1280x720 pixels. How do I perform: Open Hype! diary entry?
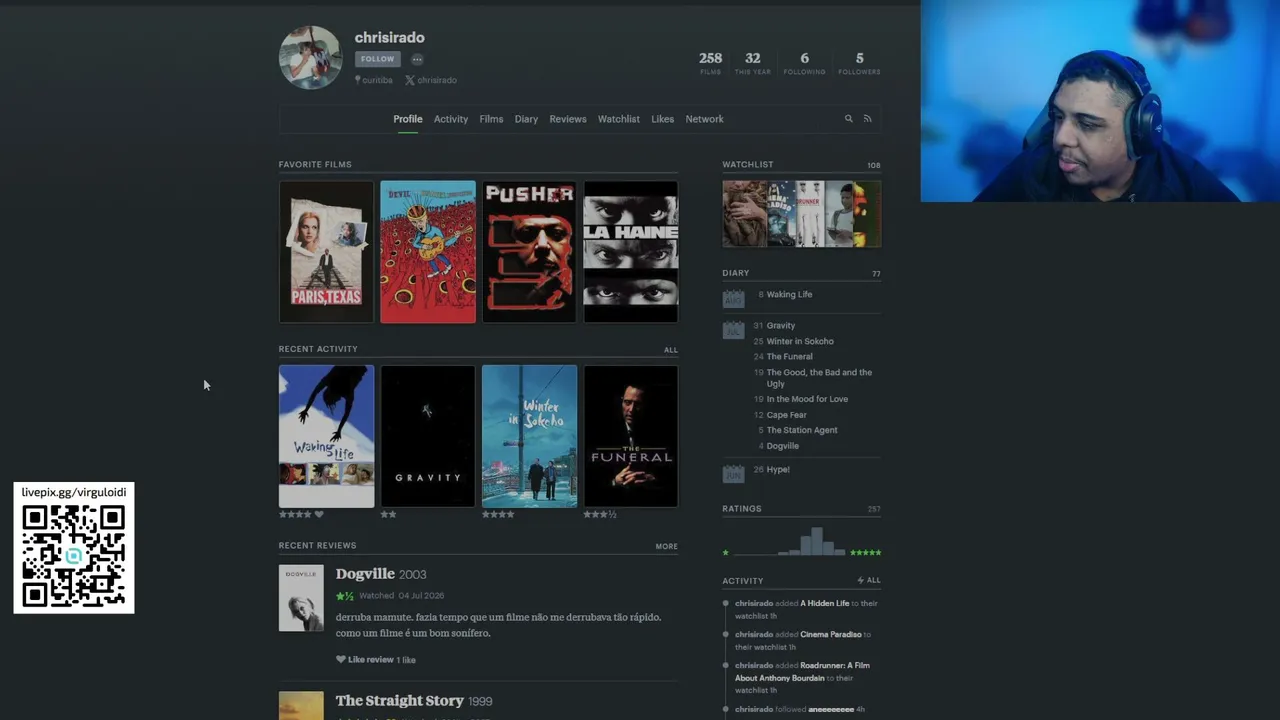coord(778,470)
